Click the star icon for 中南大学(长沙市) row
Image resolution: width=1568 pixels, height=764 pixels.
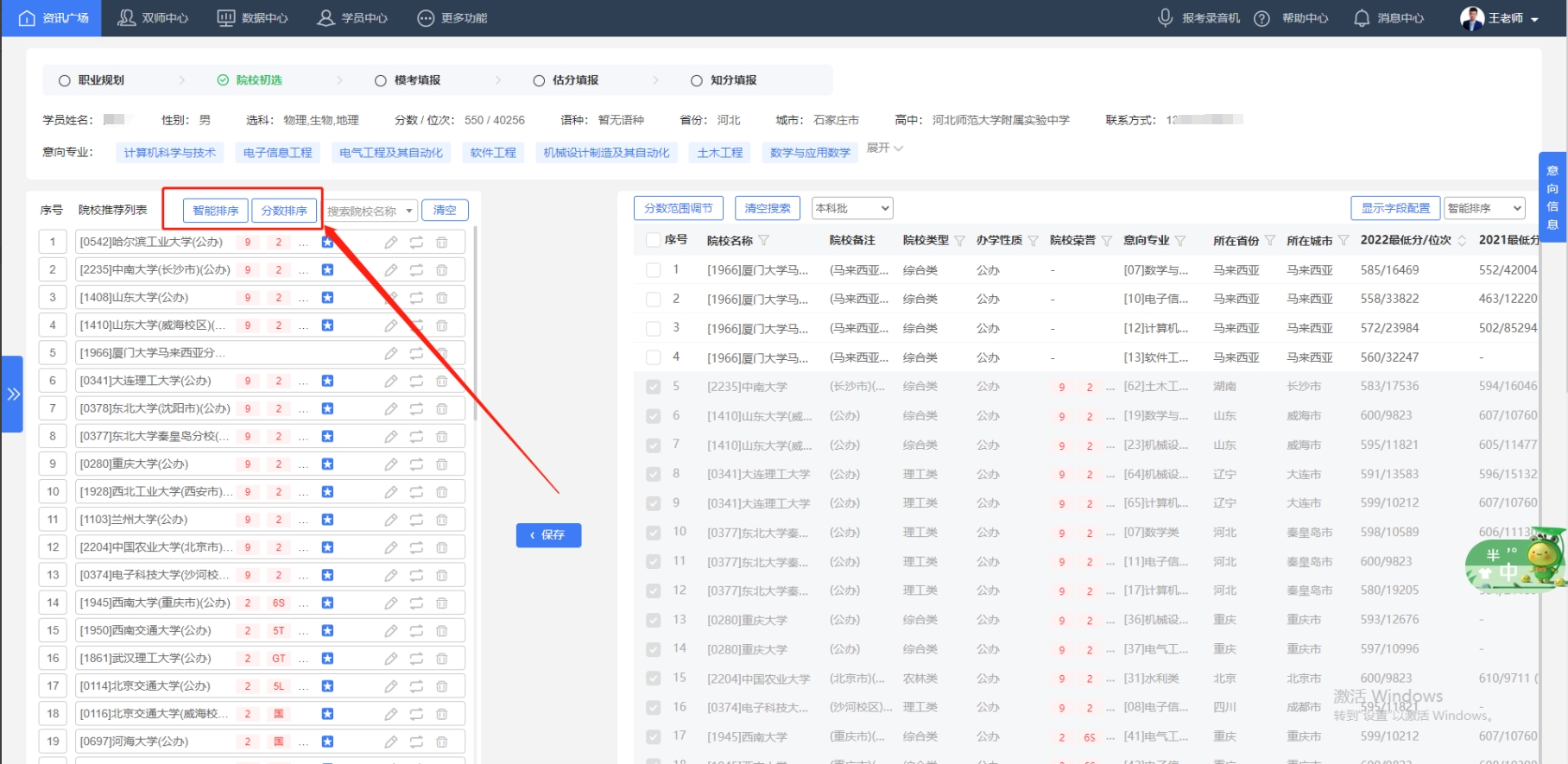327,270
